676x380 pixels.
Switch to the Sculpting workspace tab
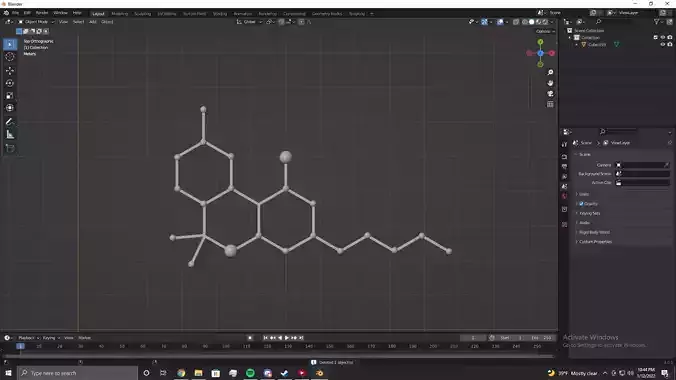point(142,13)
